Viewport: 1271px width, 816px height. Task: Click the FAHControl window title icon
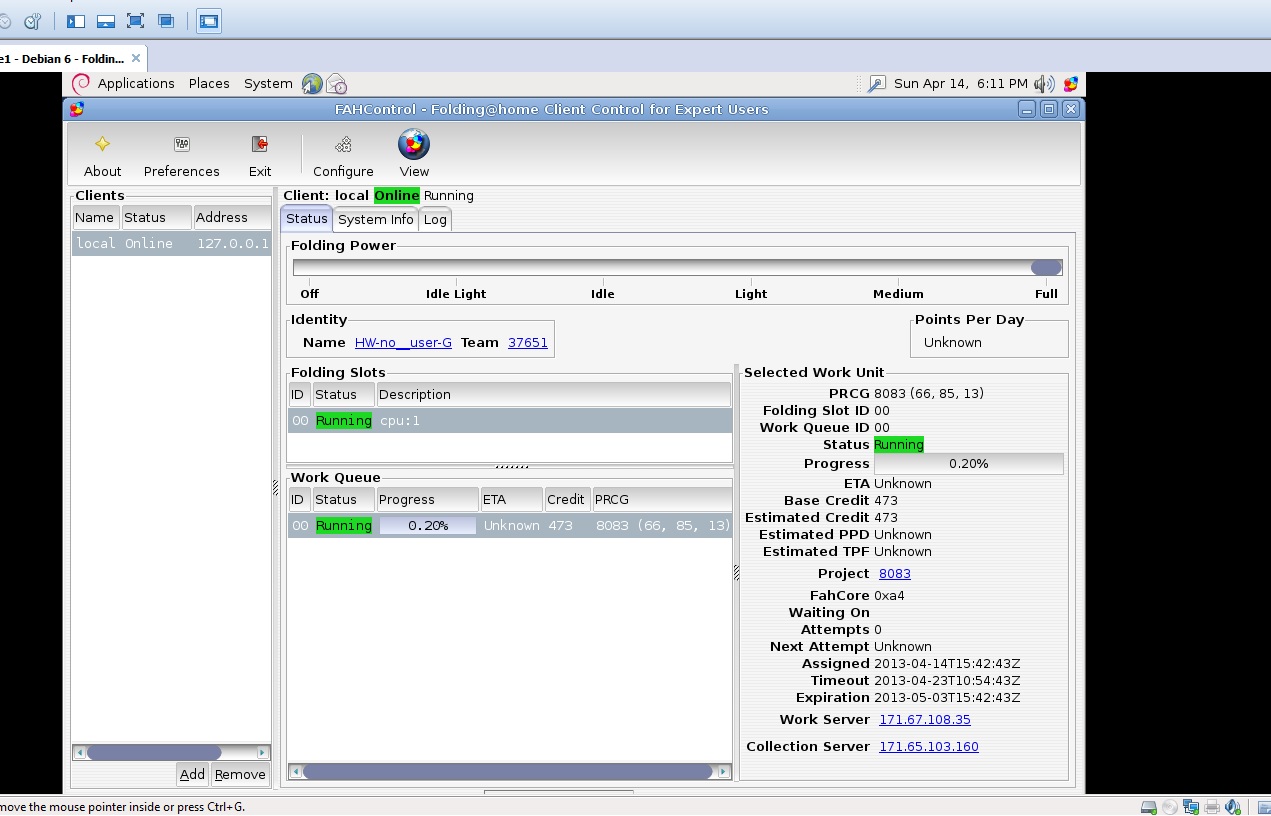[77, 109]
